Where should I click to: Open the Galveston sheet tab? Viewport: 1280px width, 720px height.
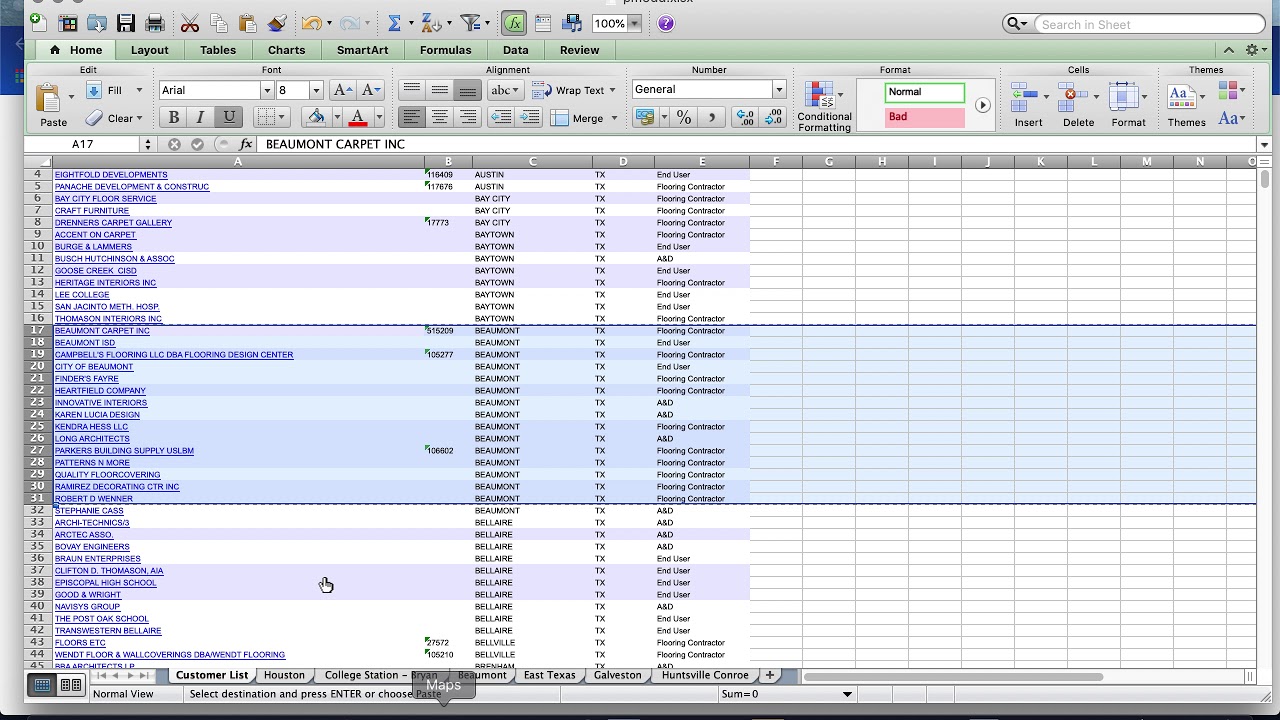(x=617, y=675)
